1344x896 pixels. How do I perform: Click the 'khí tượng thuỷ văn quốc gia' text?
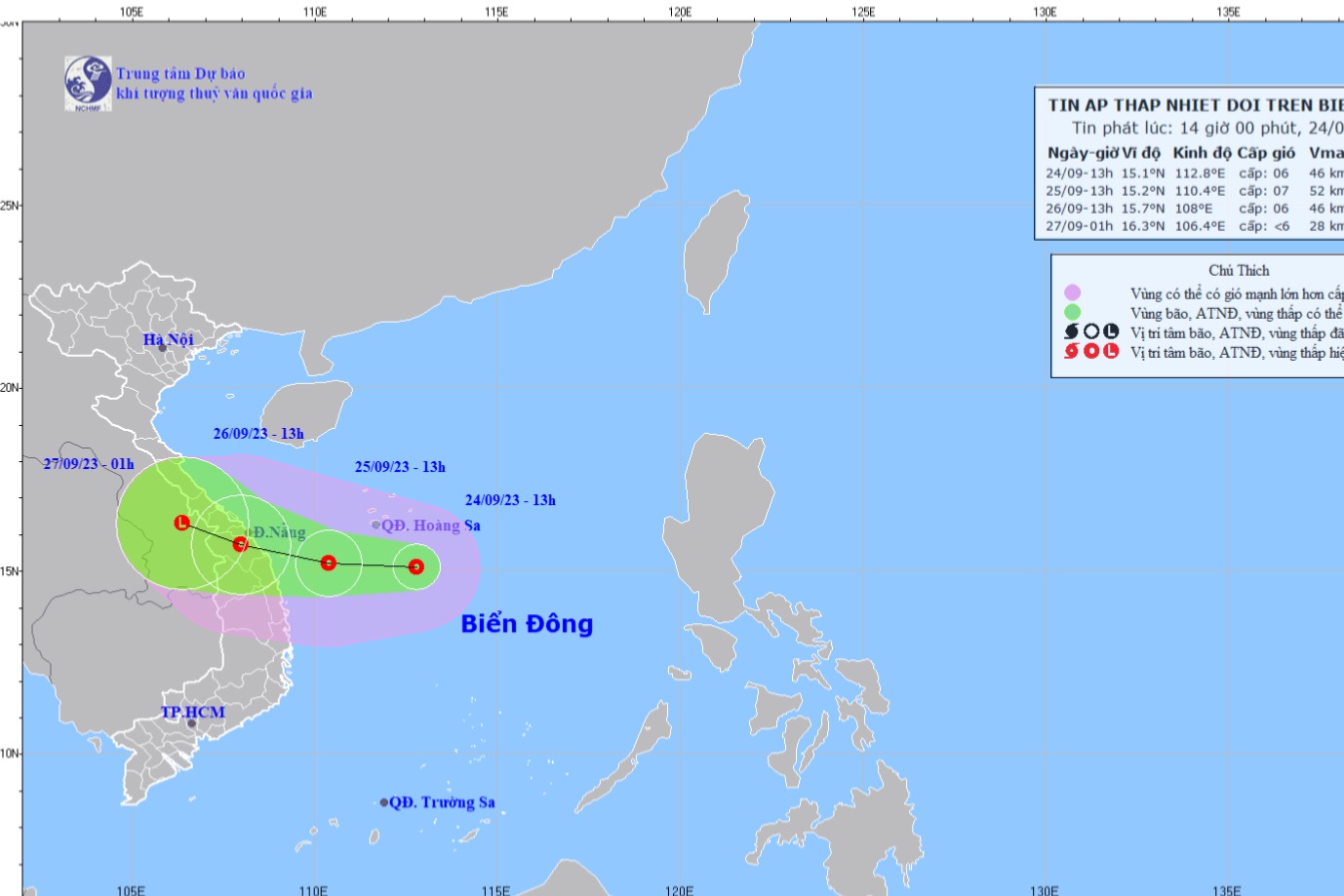click(x=214, y=94)
